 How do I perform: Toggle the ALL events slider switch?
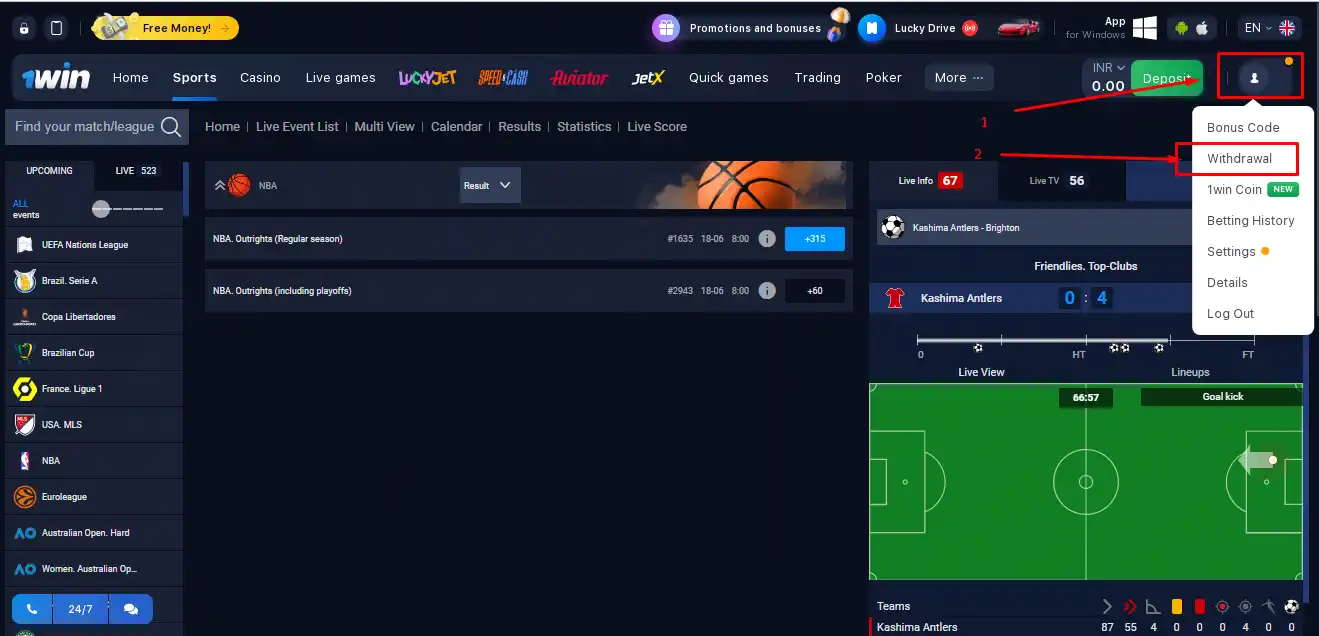click(100, 208)
